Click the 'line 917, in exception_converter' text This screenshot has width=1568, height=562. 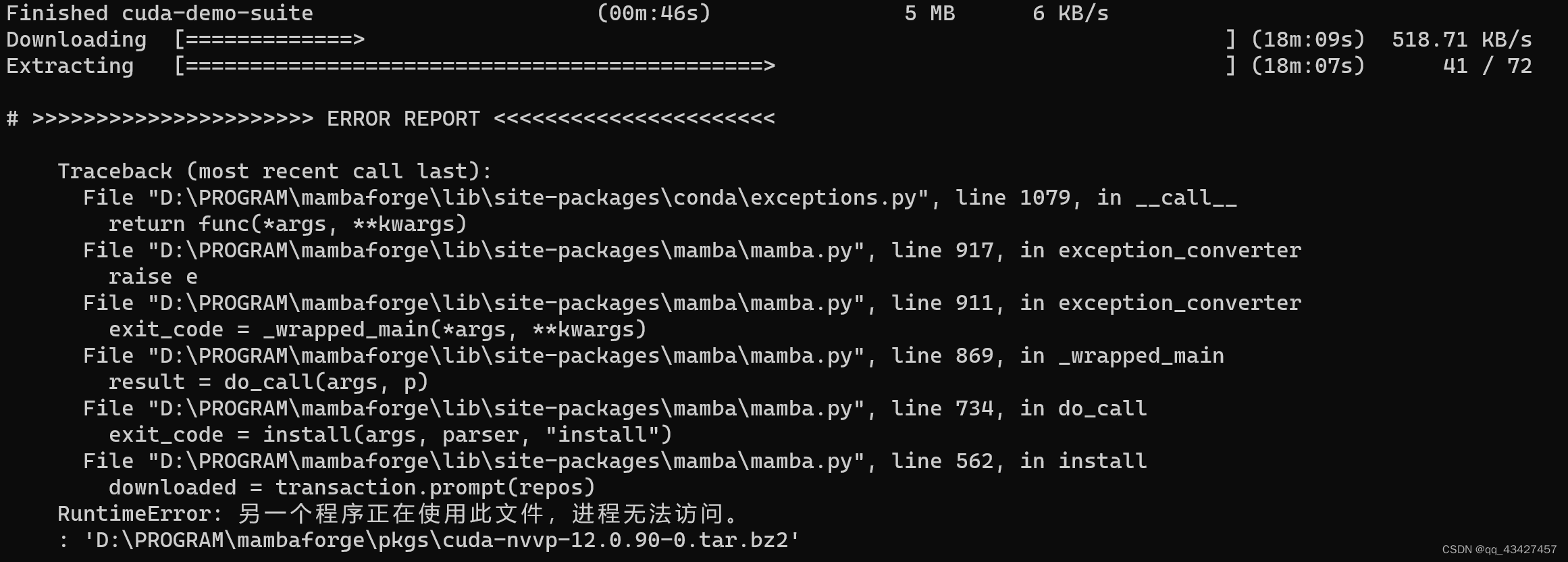tap(1096, 251)
